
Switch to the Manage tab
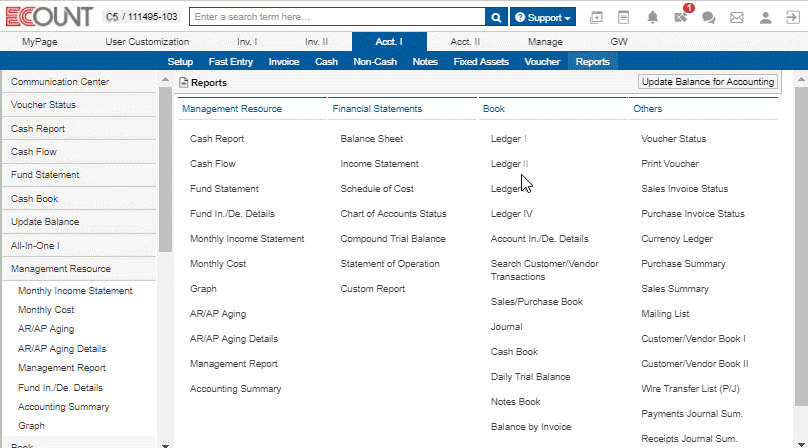(545, 42)
